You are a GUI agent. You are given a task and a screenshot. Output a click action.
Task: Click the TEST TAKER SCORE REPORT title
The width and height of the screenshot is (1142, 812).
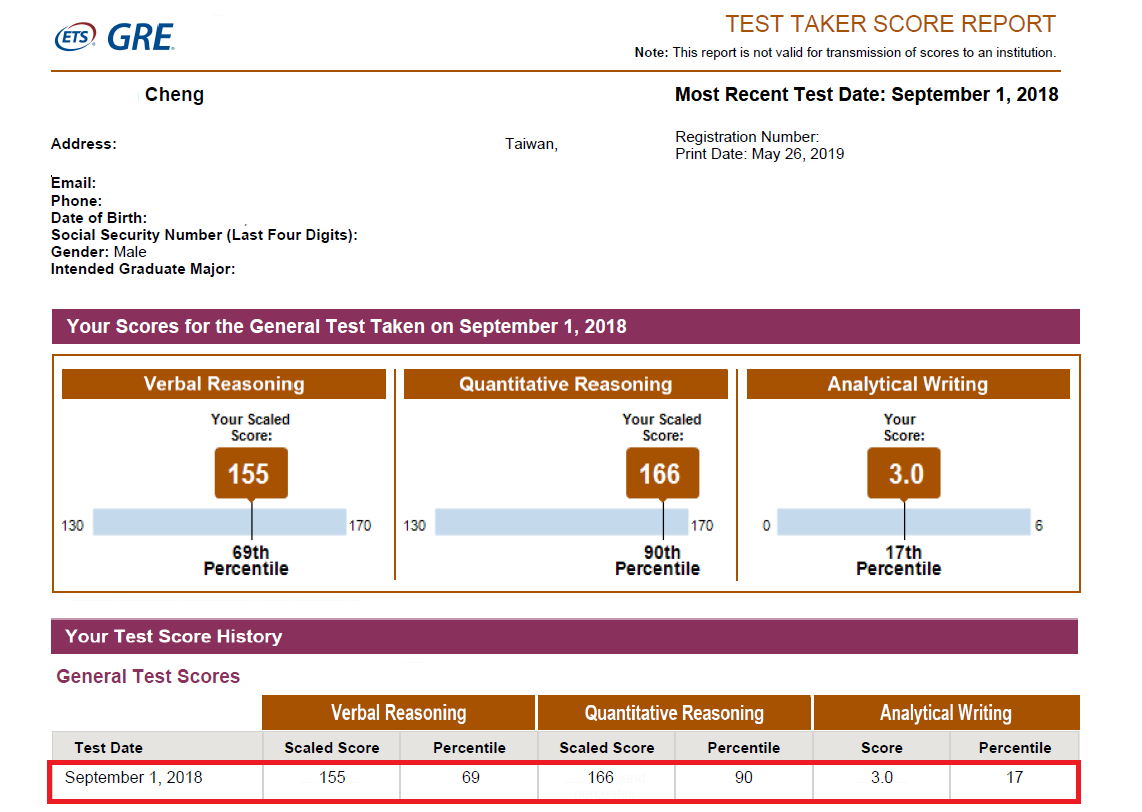coord(890,24)
